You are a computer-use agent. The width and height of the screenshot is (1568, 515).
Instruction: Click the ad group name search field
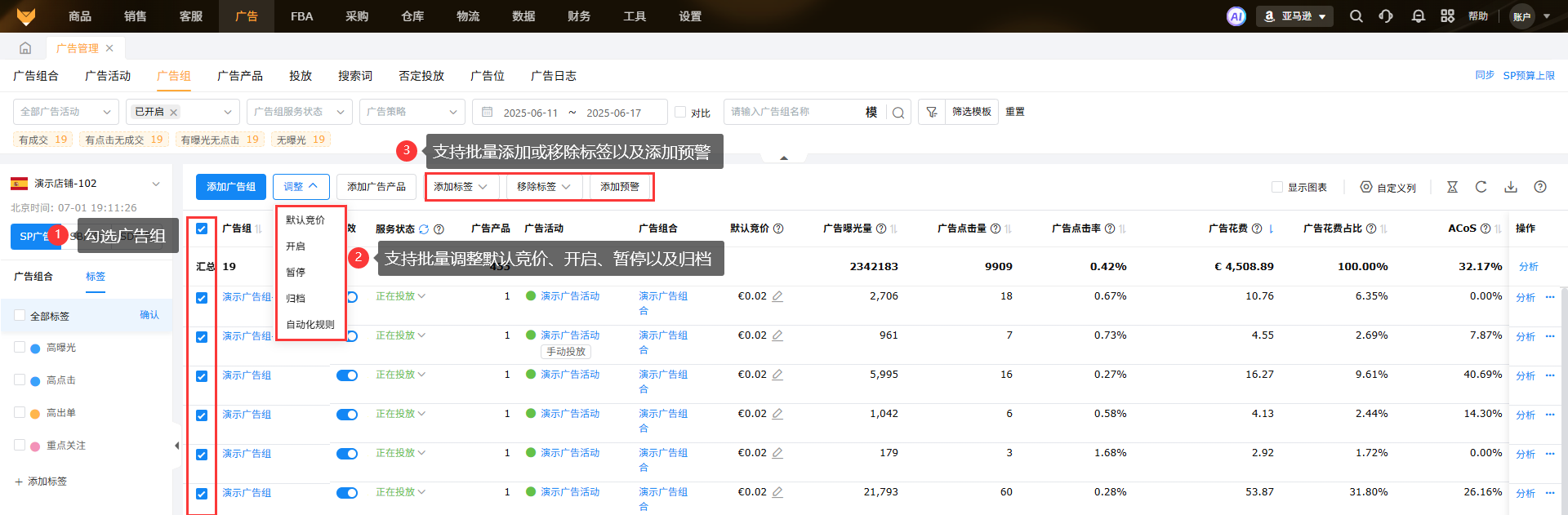coord(792,112)
